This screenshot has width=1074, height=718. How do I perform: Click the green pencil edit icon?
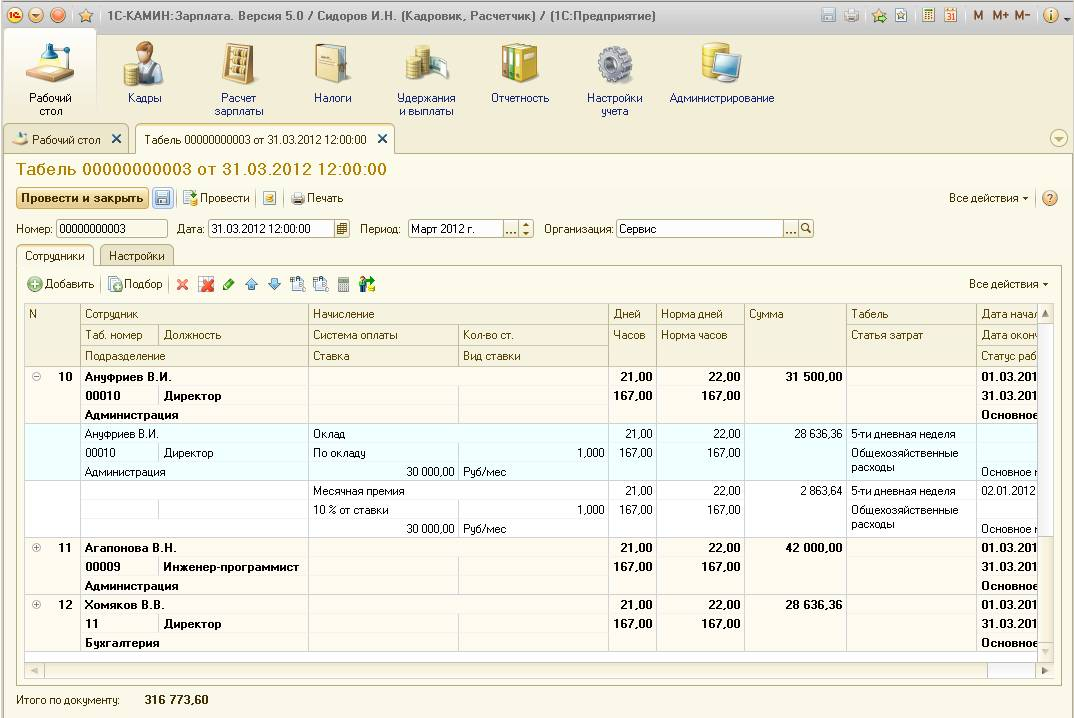(x=229, y=285)
